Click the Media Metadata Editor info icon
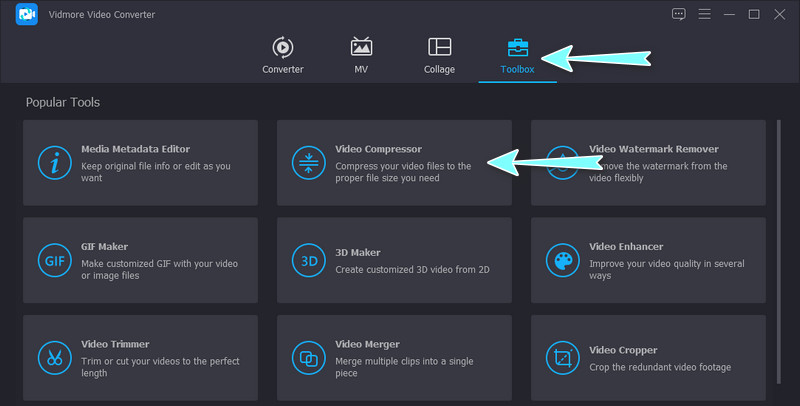Image resolution: width=800 pixels, height=406 pixels. point(53,163)
